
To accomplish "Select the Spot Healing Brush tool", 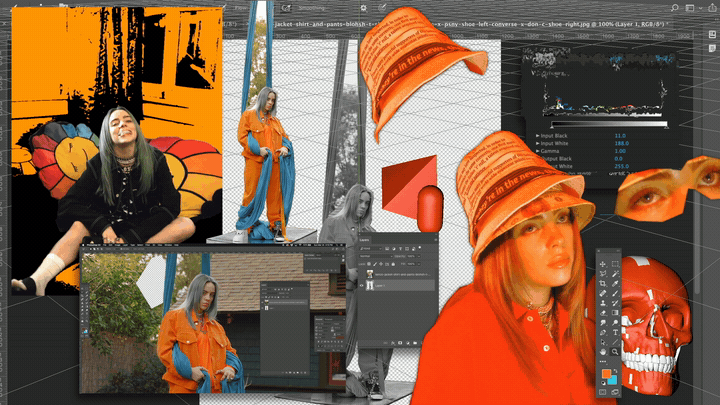I will pos(603,293).
